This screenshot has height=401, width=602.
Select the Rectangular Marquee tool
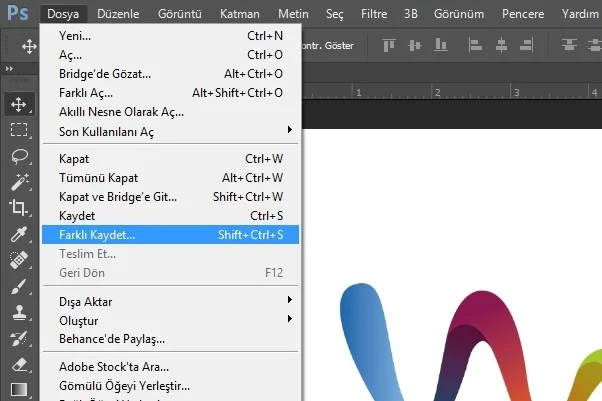19,130
